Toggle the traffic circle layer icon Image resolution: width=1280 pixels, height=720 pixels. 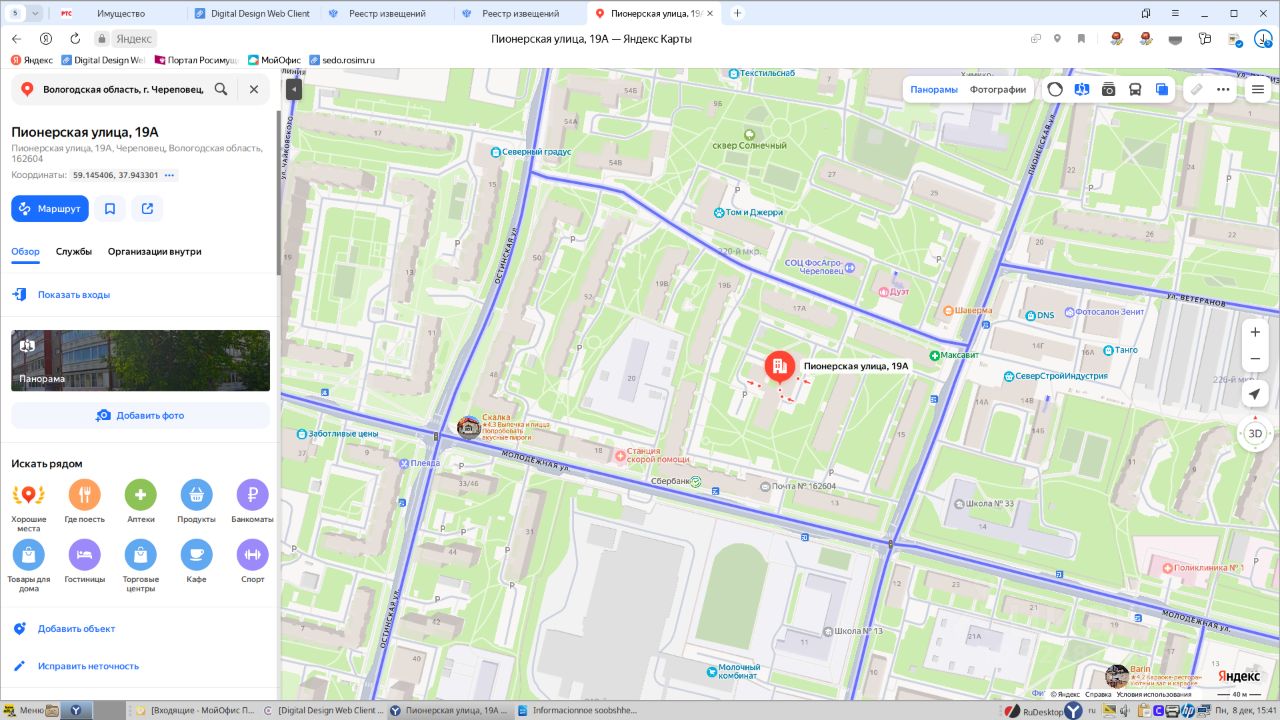(1055, 89)
